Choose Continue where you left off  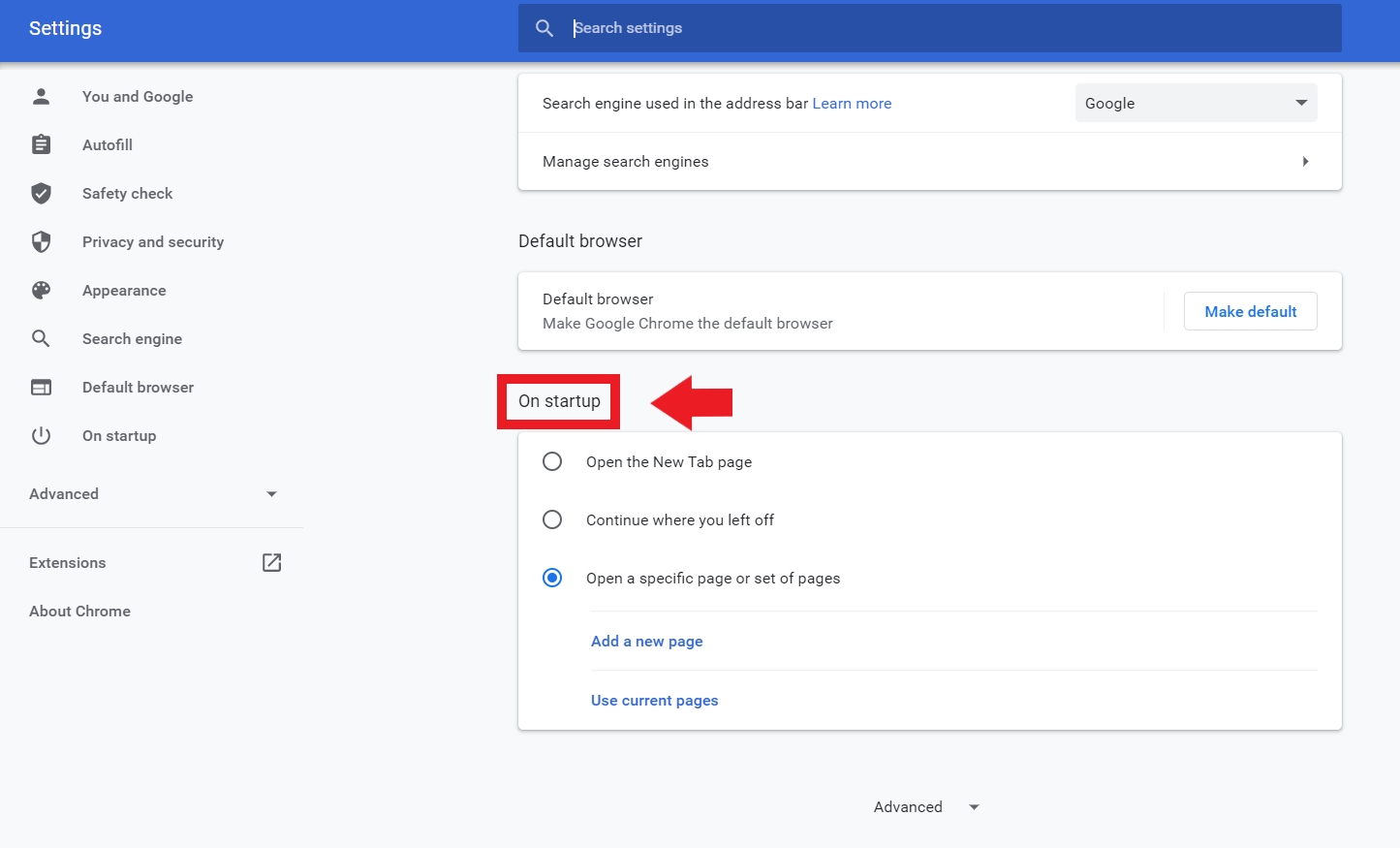point(552,519)
